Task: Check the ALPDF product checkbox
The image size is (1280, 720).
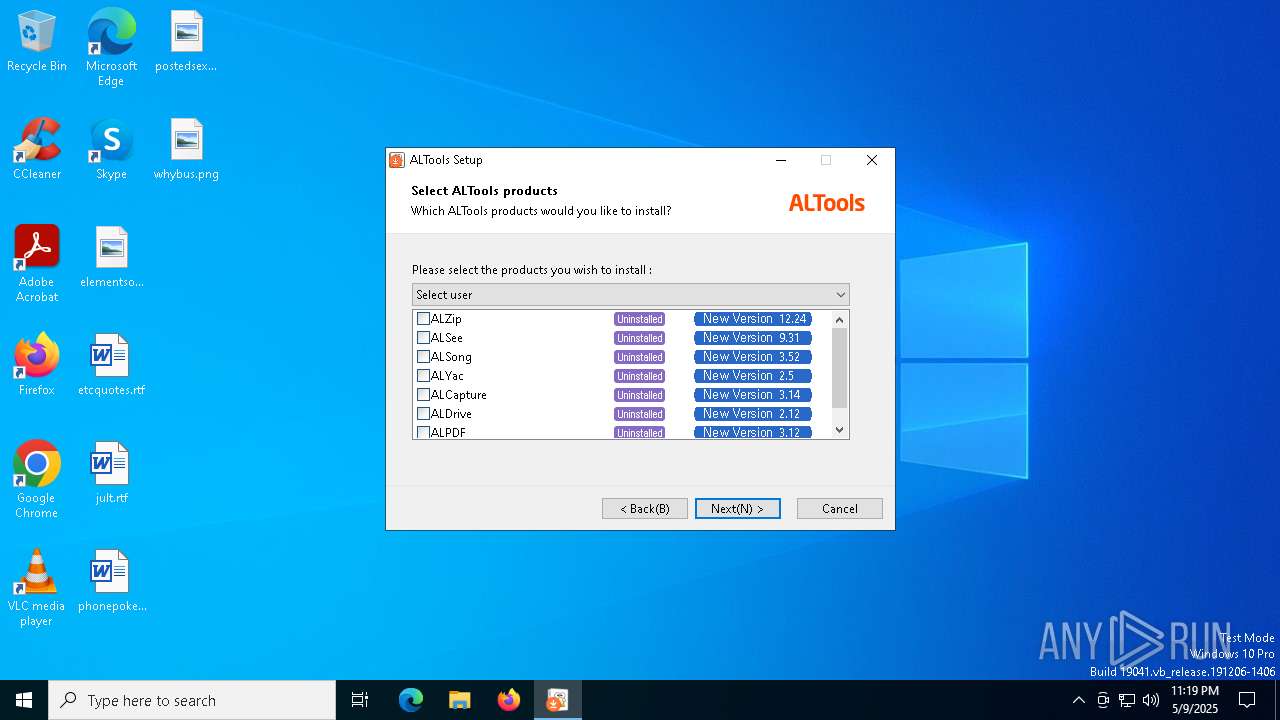Action: coord(423,432)
